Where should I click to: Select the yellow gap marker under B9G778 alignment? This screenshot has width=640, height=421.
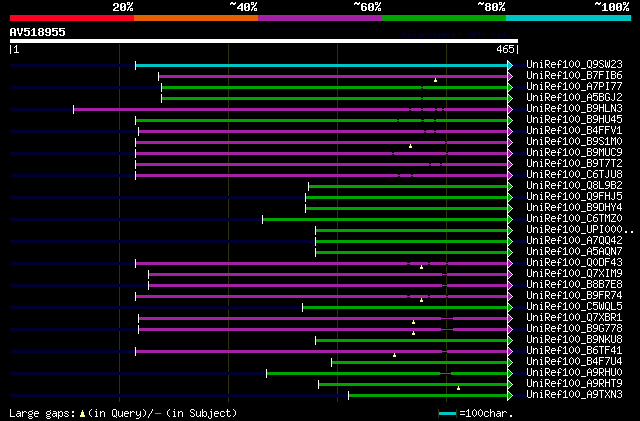(x=413, y=333)
